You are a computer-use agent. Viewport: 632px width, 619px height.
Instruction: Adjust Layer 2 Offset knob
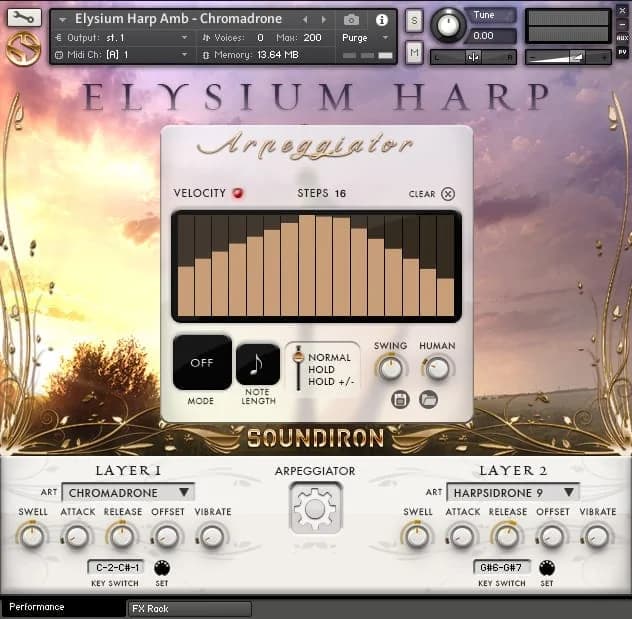click(552, 536)
